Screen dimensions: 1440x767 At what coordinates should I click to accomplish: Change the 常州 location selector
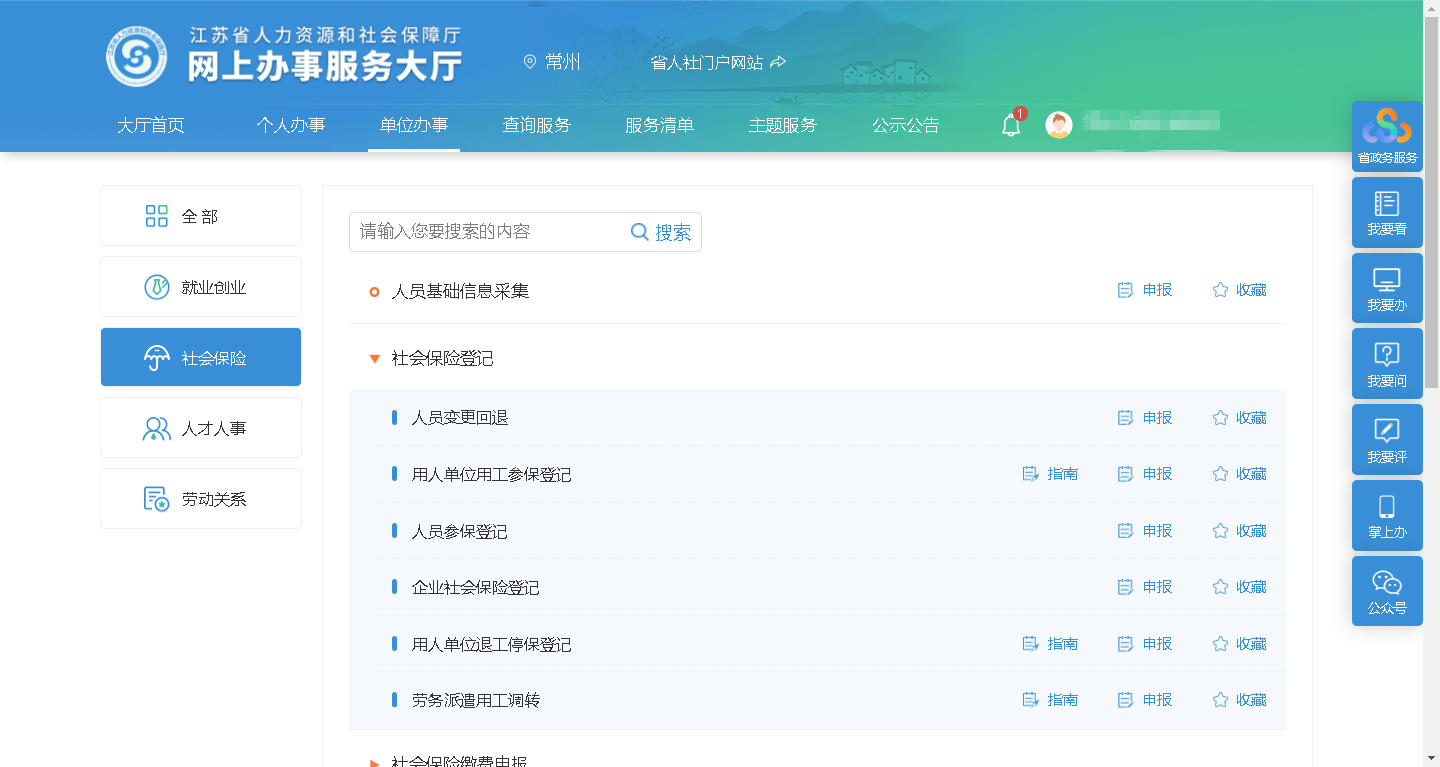(552, 62)
